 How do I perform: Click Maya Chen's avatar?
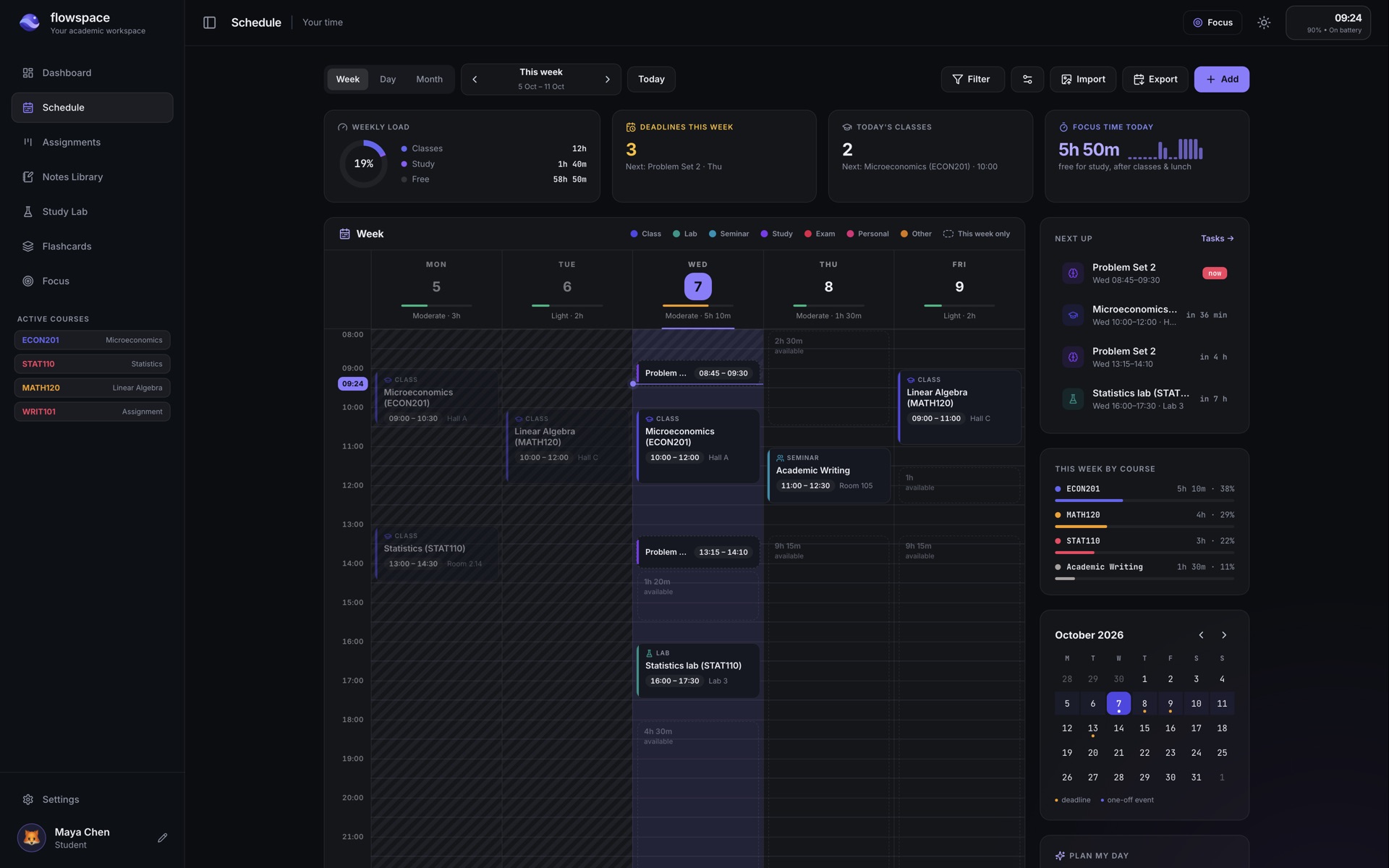[x=32, y=838]
